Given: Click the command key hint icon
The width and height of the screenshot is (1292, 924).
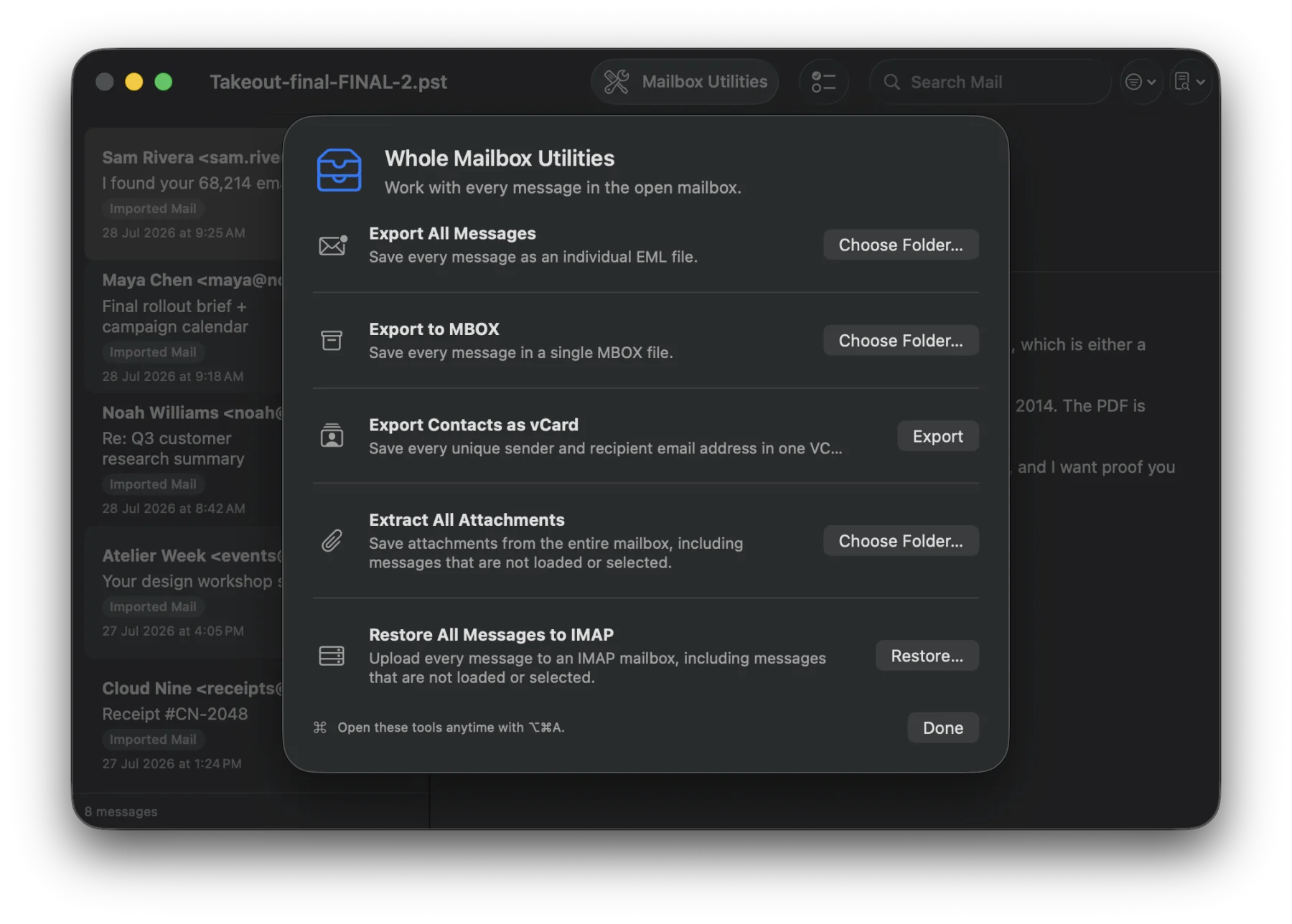Looking at the screenshot, I should click(320, 727).
